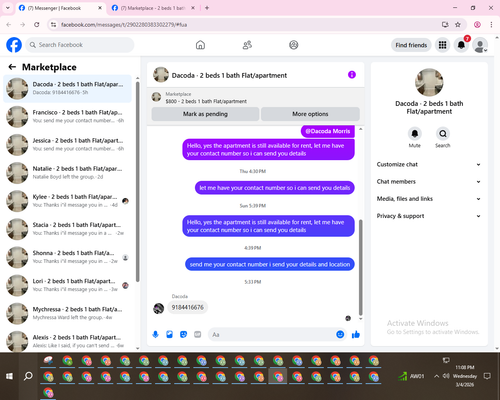Expand Media, files and links section
500x400 pixels.
[x=429, y=199]
